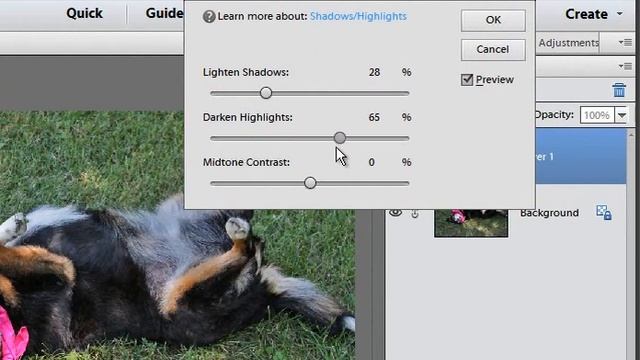
Task: Toggle the Preview checkbox
Action: (x=467, y=80)
